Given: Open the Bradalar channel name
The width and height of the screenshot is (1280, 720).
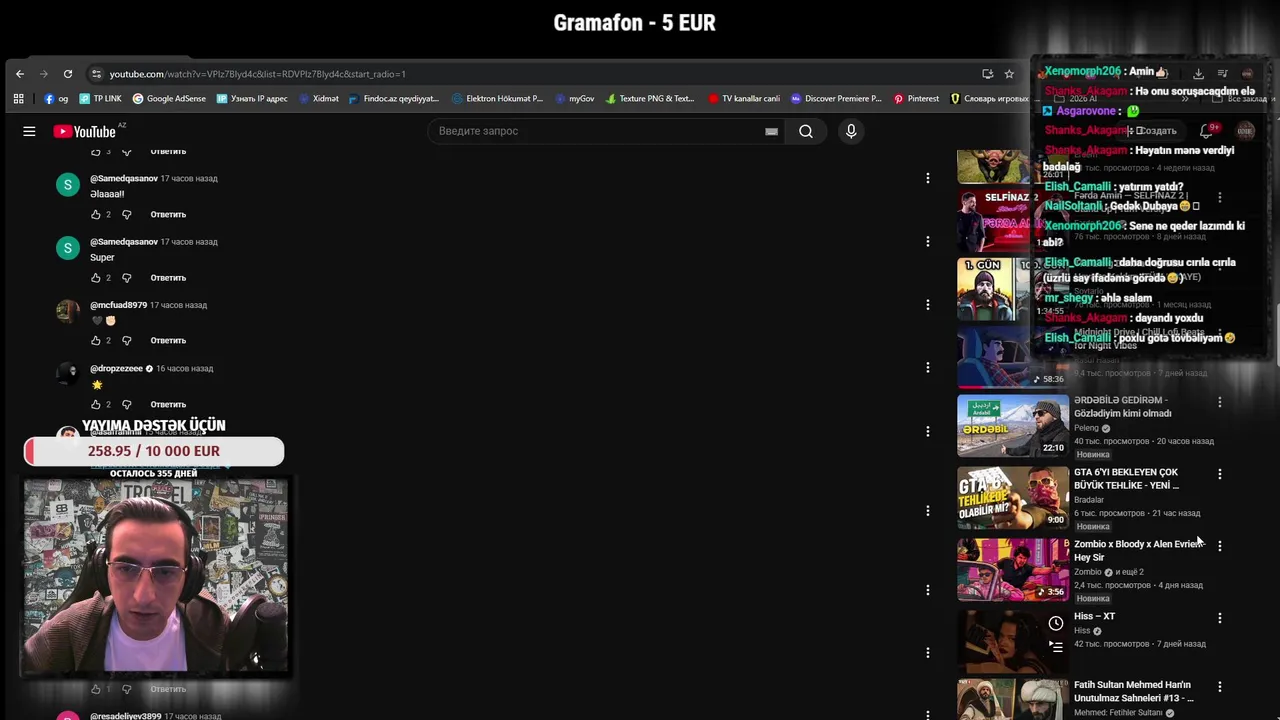Looking at the screenshot, I should tap(1089, 500).
